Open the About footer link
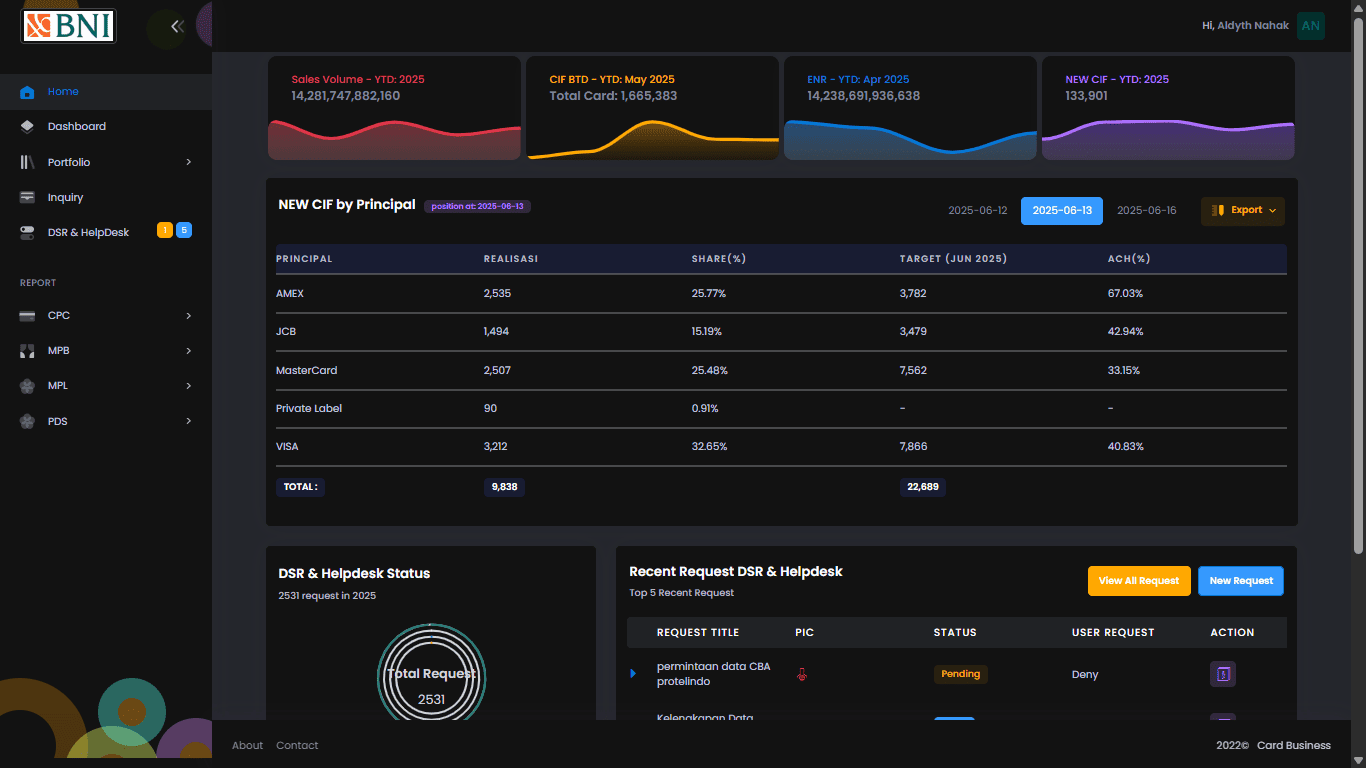1366x768 pixels. [x=247, y=745]
